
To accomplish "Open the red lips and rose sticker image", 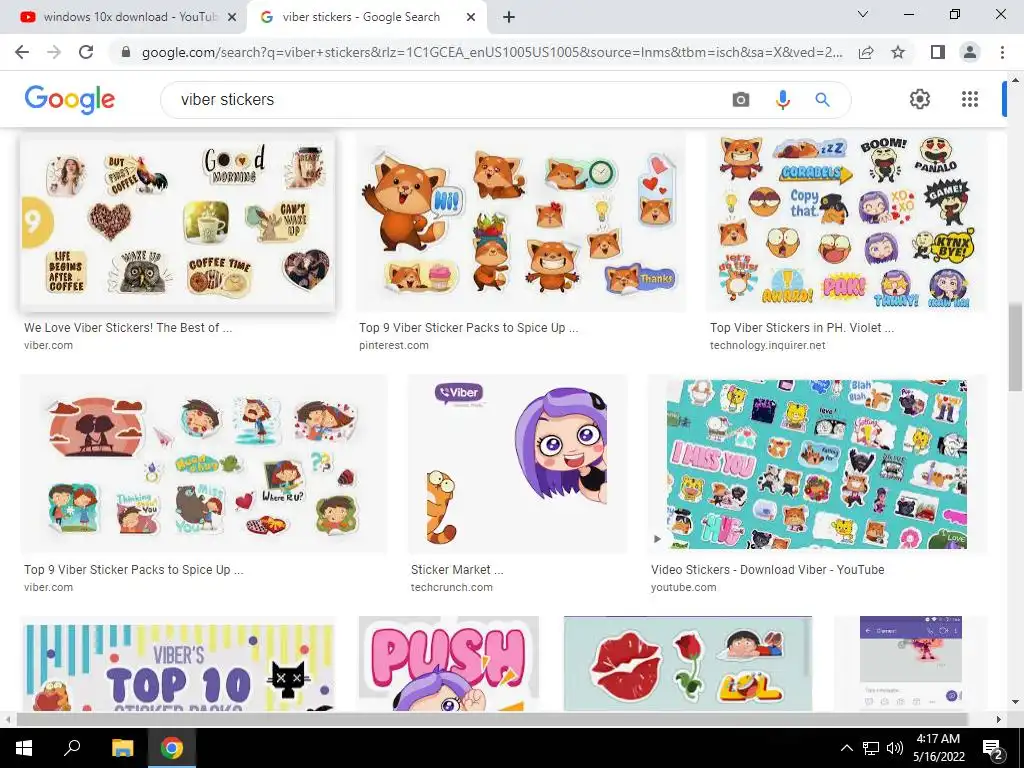I will point(688,664).
